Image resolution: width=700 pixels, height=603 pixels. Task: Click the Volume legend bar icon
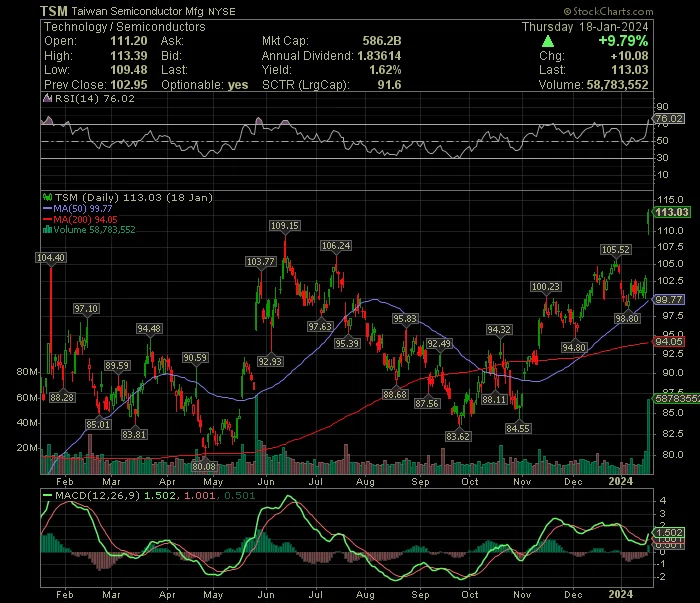47,229
